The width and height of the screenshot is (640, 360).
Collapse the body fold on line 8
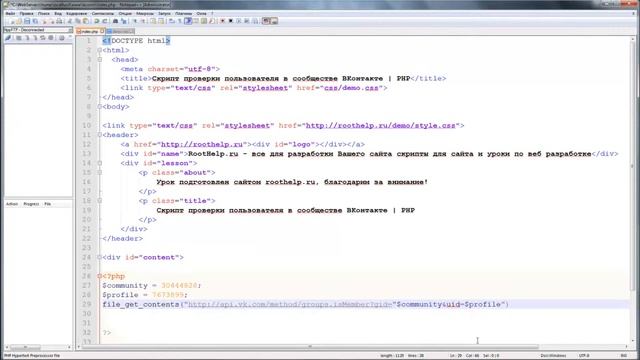coord(100,107)
